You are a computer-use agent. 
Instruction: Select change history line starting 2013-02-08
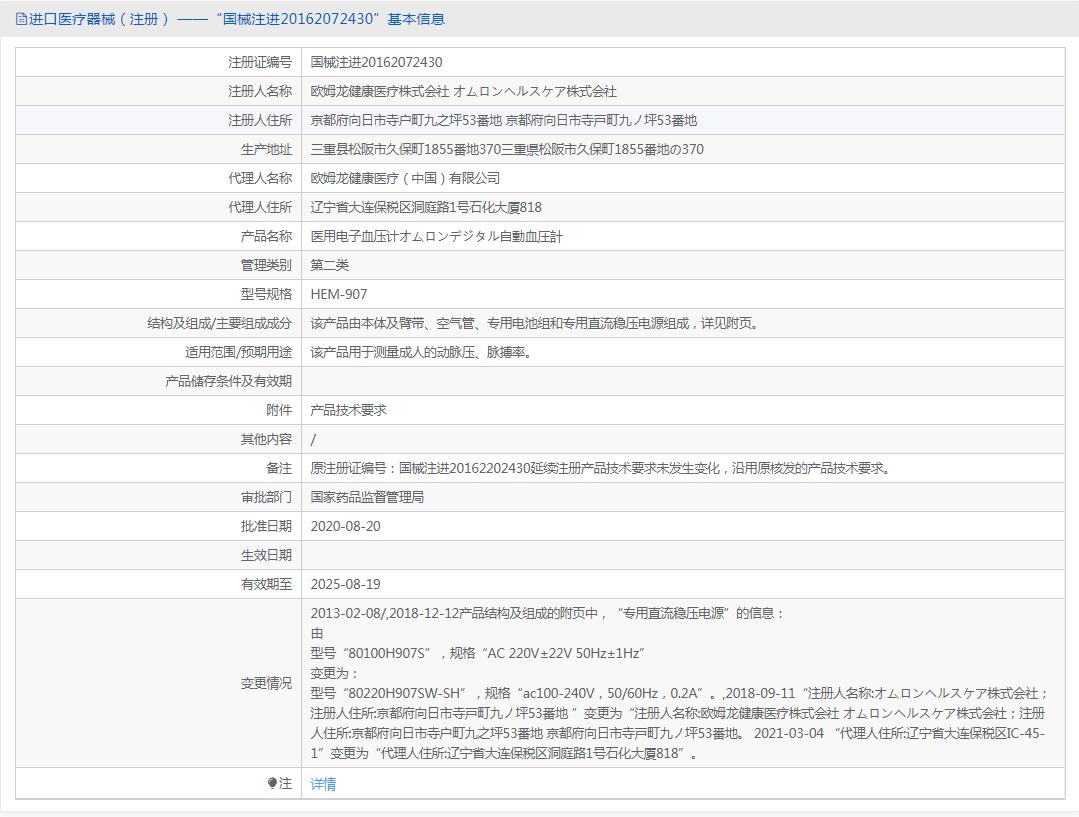(x=547, y=613)
